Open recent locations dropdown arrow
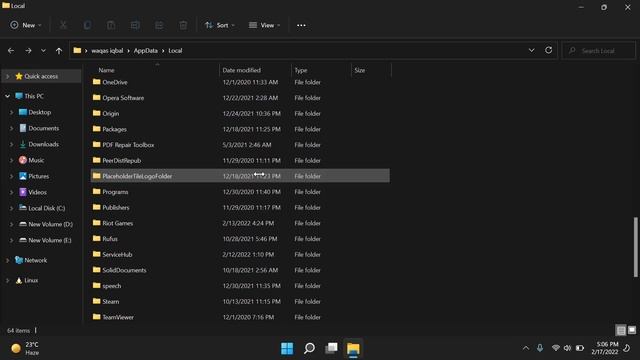 tap(43, 51)
